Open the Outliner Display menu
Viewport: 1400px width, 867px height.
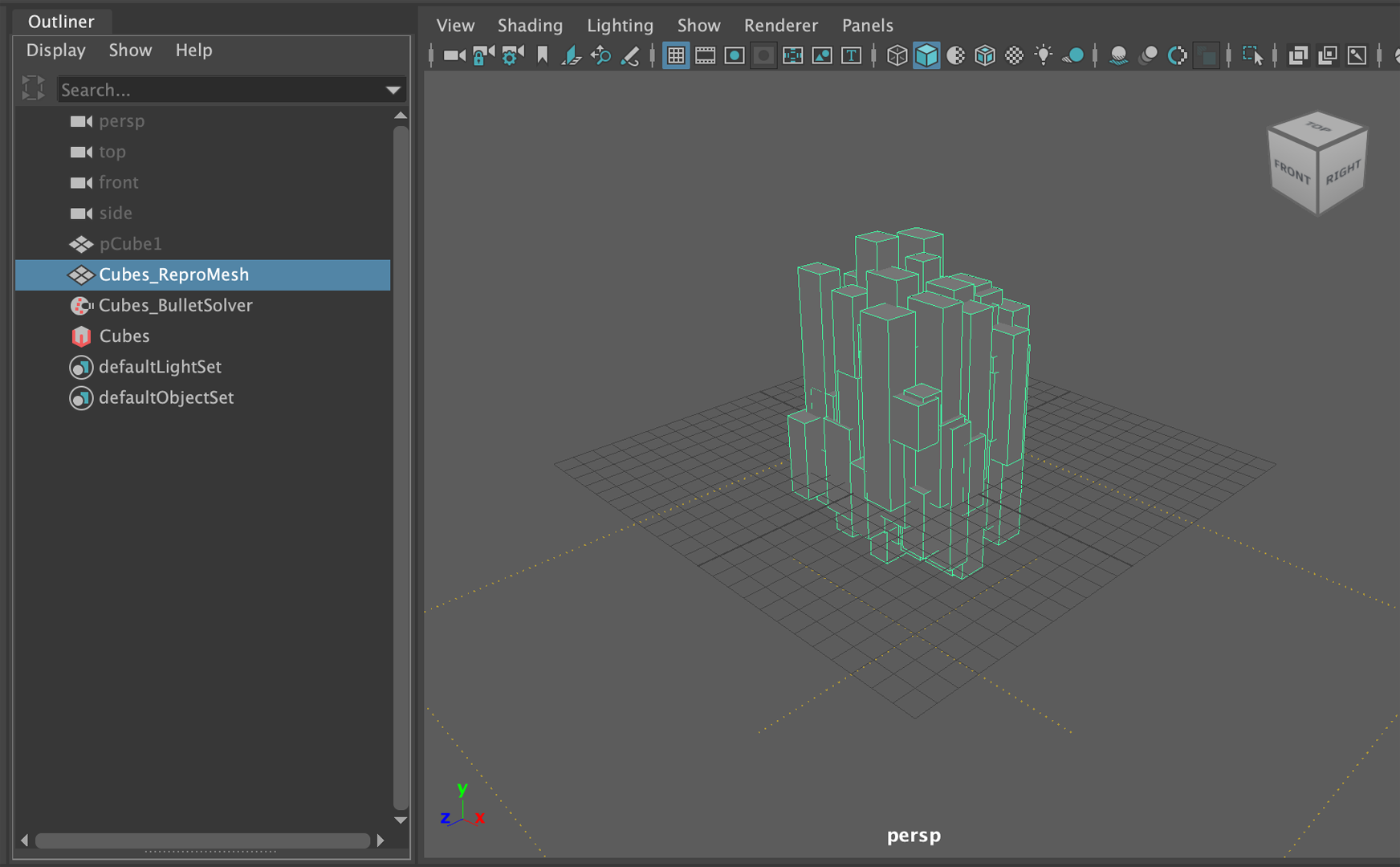click(x=55, y=50)
